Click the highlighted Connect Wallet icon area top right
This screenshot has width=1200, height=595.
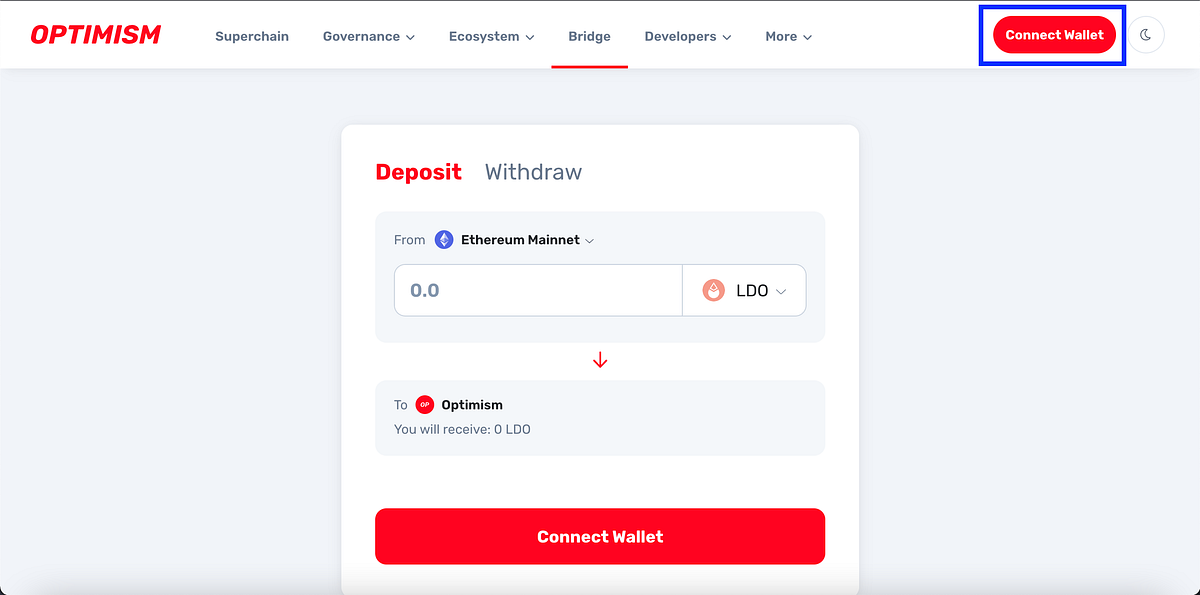tap(1052, 34)
